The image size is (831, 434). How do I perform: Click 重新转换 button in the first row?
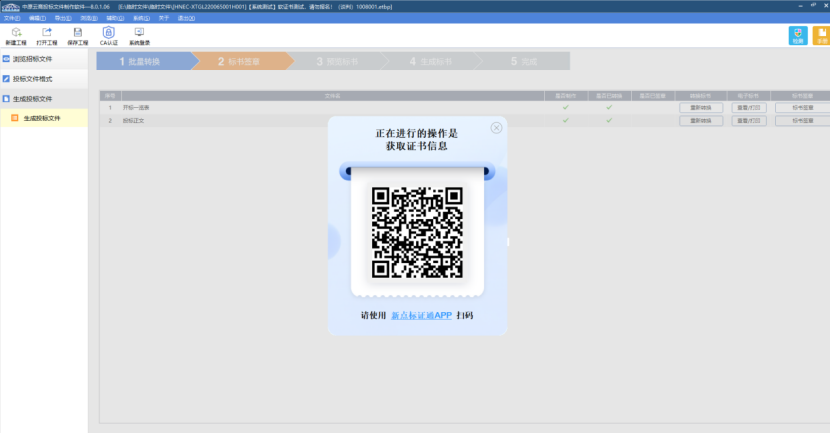700,107
